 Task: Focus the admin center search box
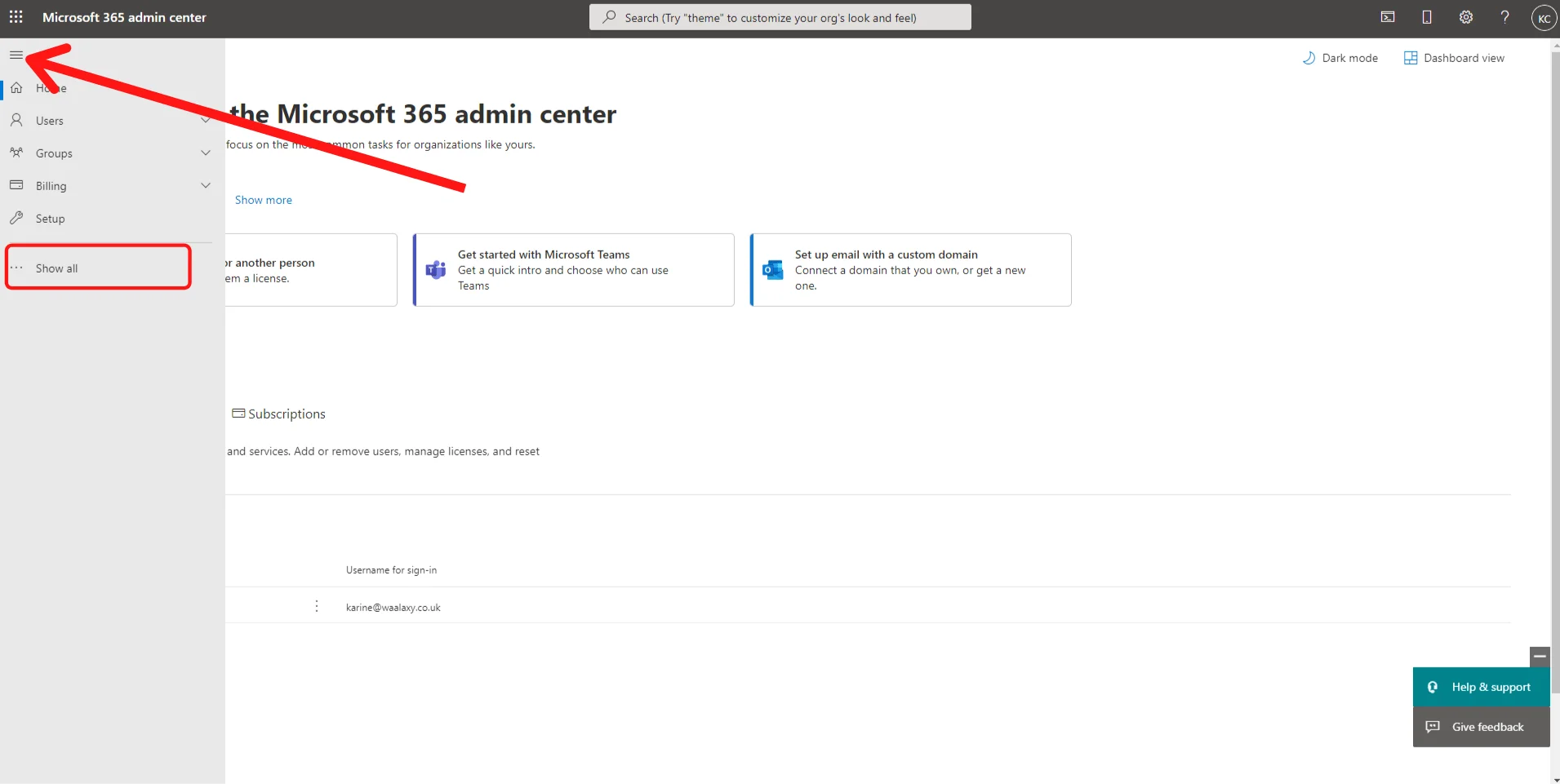780,17
